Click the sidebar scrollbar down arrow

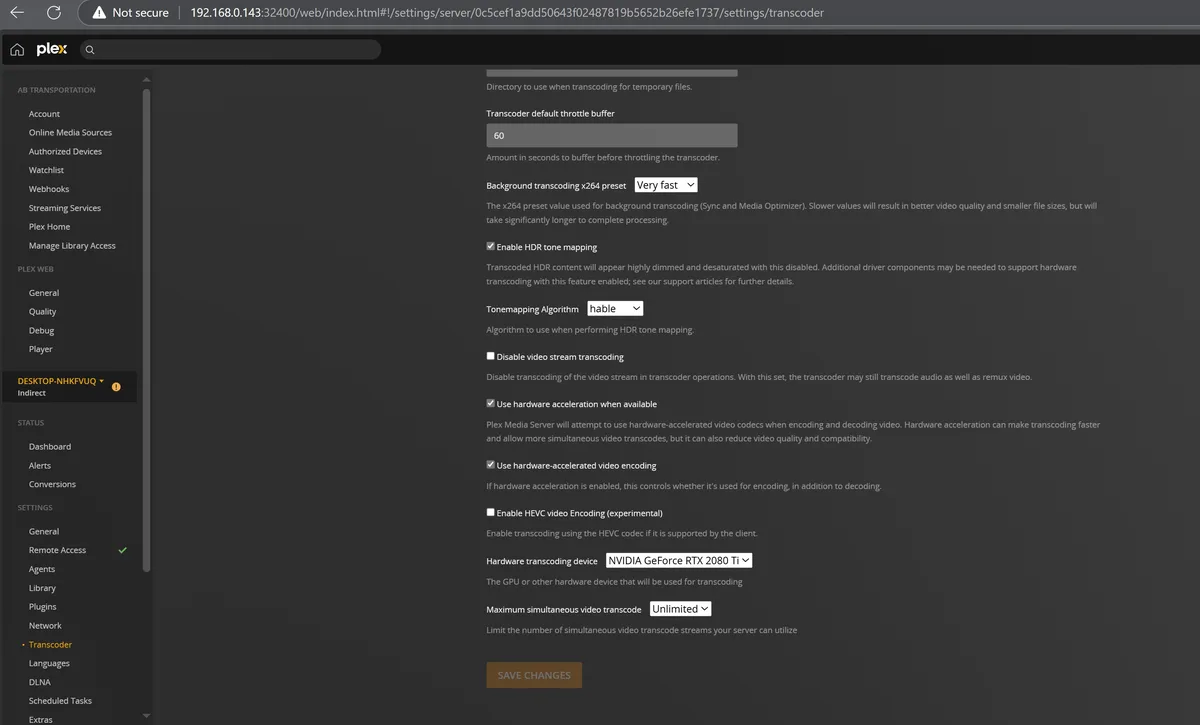pyautogui.click(x=146, y=716)
